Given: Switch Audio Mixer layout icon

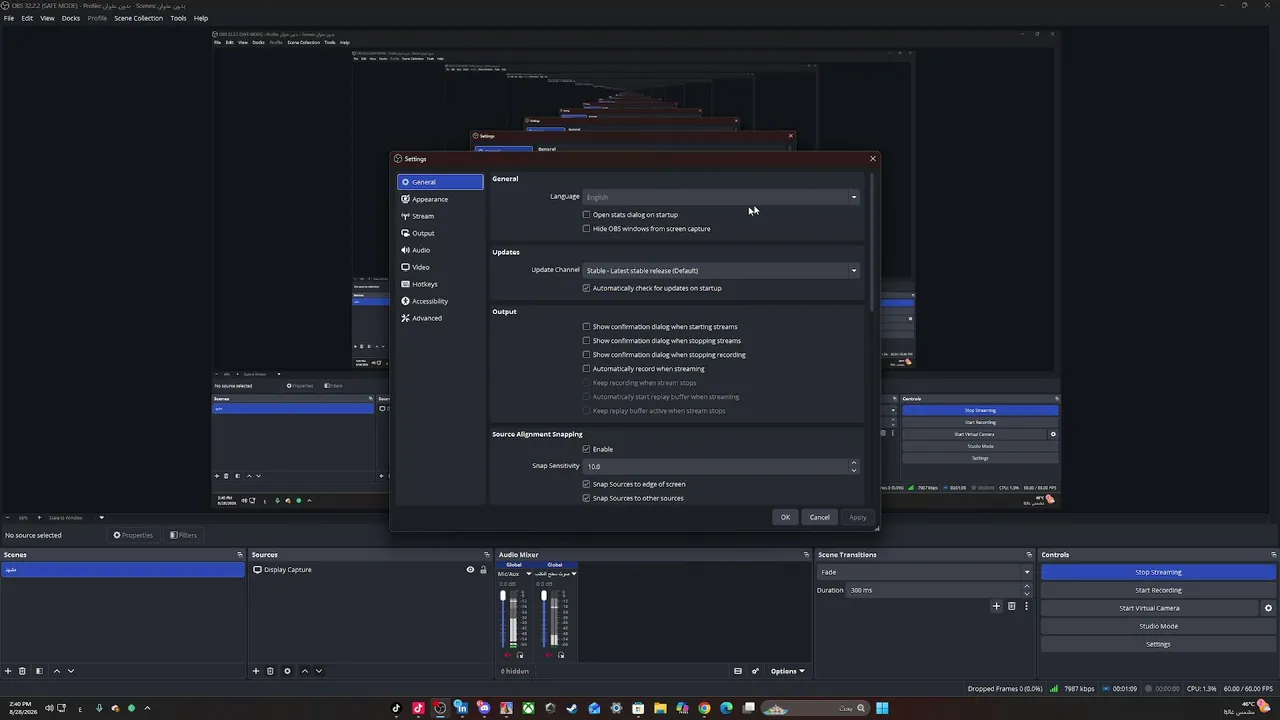Looking at the screenshot, I should [x=738, y=671].
